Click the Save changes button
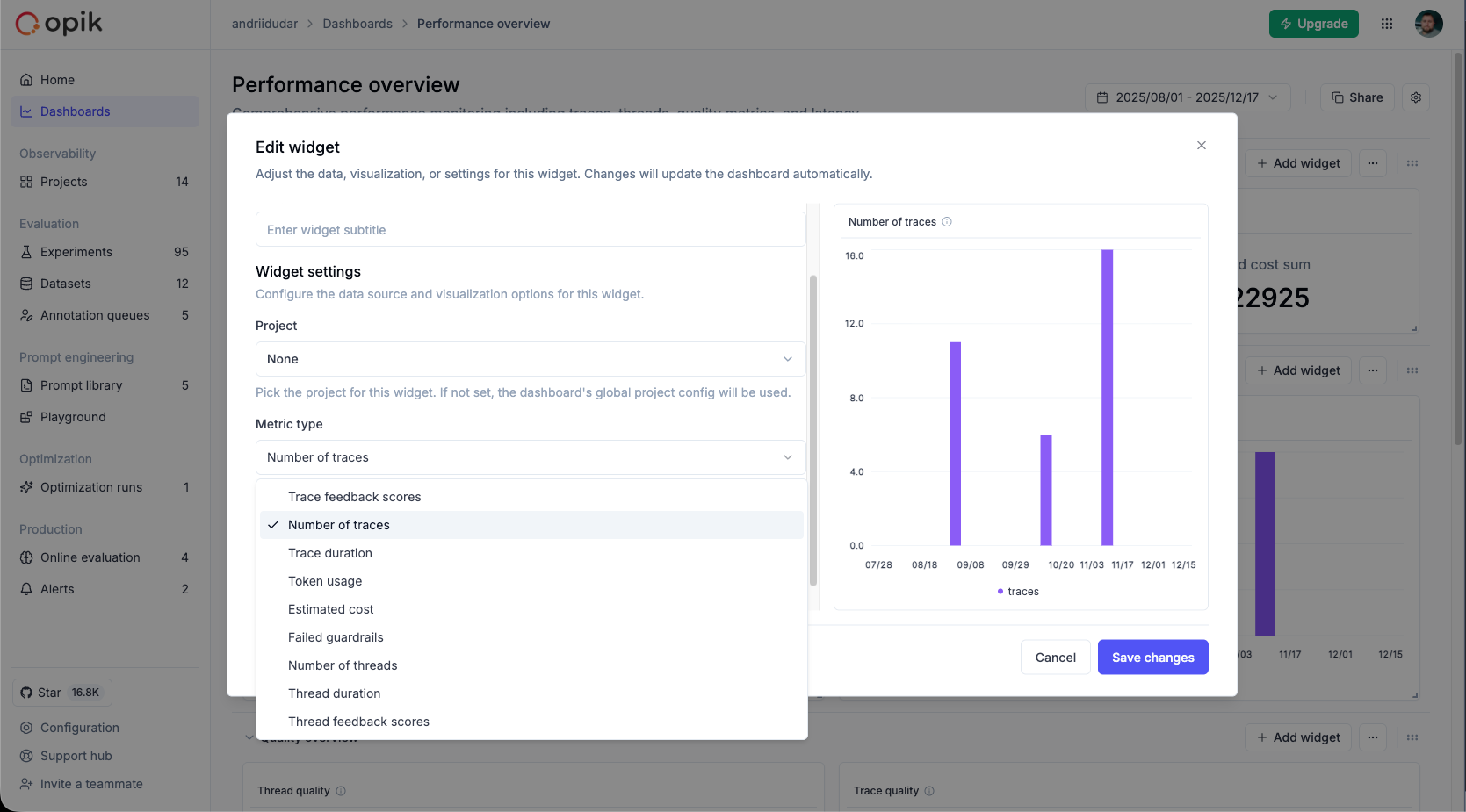The image size is (1466, 812). (x=1152, y=658)
